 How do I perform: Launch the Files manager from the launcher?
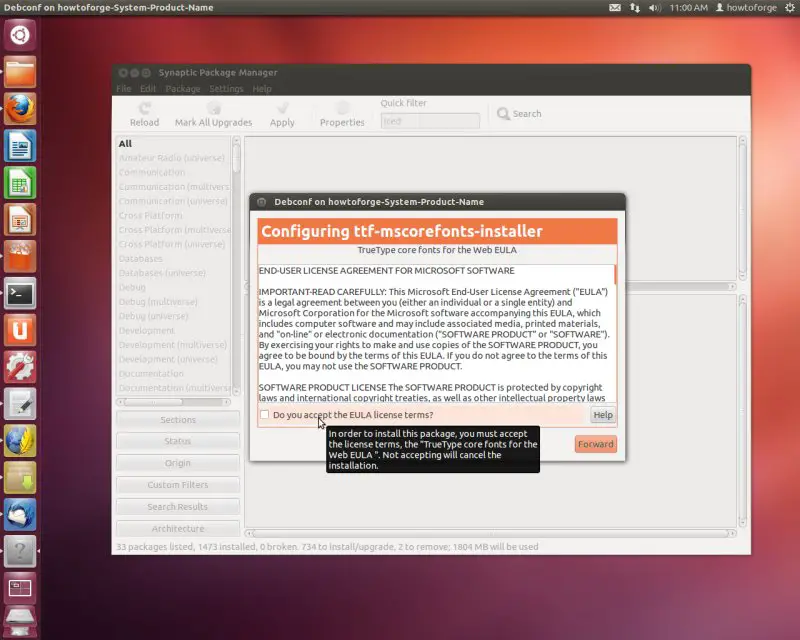20,72
